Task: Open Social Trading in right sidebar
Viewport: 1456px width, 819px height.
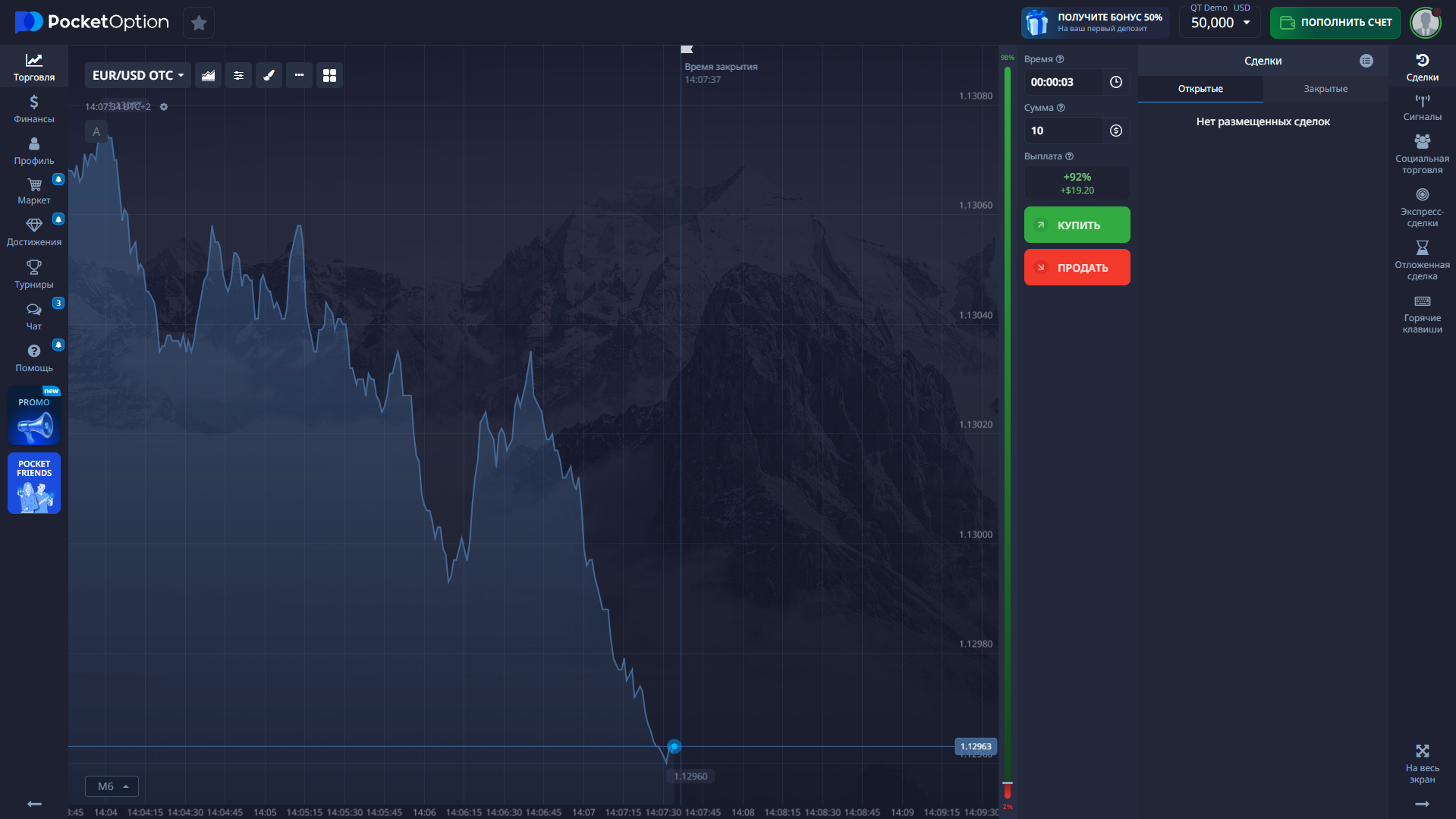Action: (x=1422, y=154)
